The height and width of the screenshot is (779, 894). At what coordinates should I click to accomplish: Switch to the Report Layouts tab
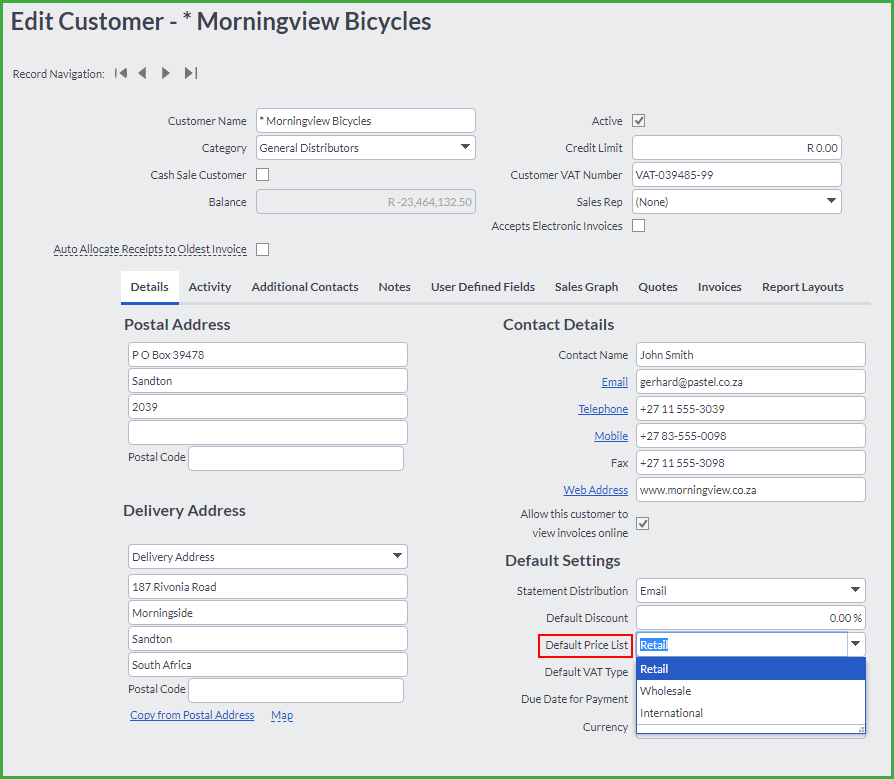point(803,287)
